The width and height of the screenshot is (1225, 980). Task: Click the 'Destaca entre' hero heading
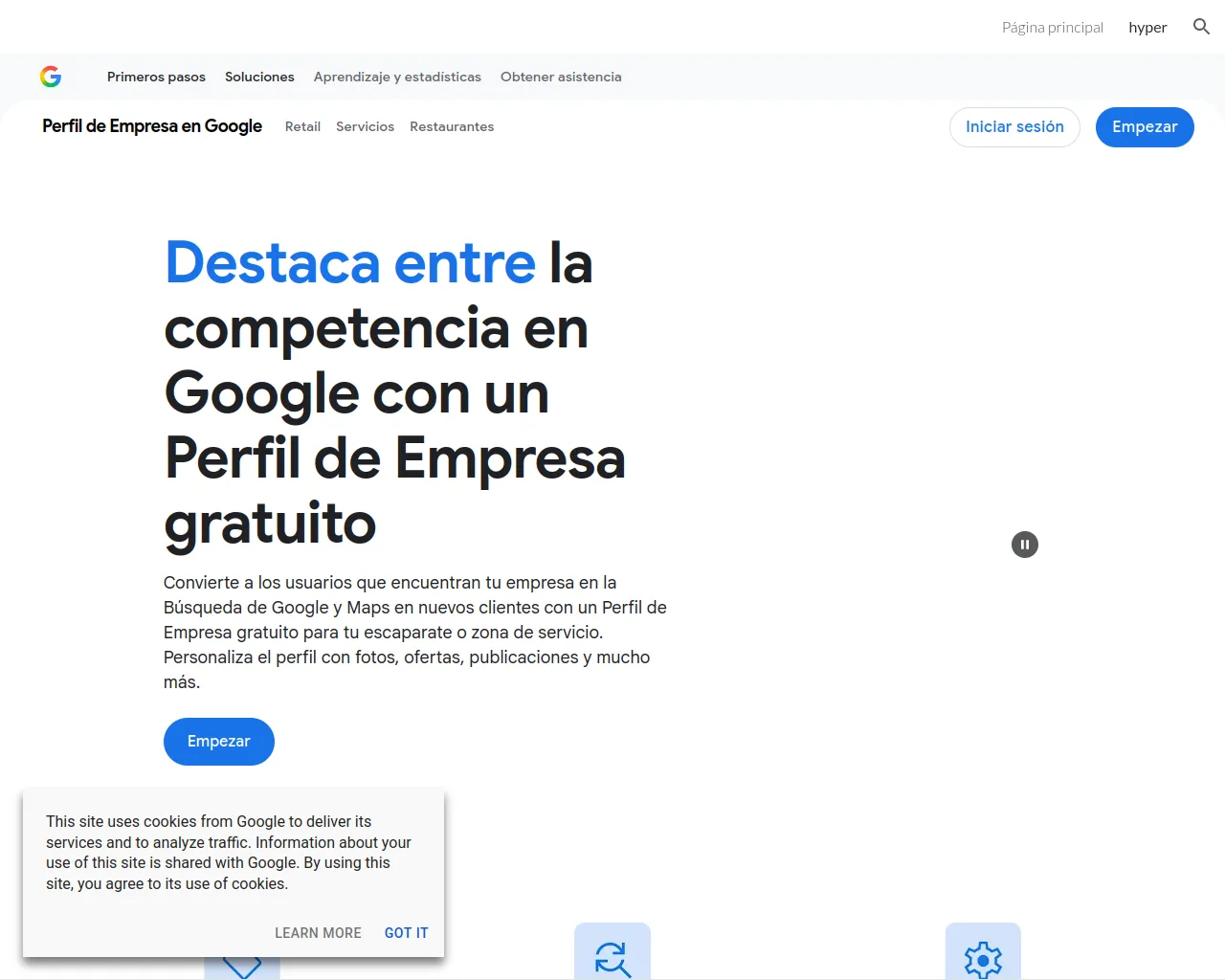pyautogui.click(x=394, y=392)
